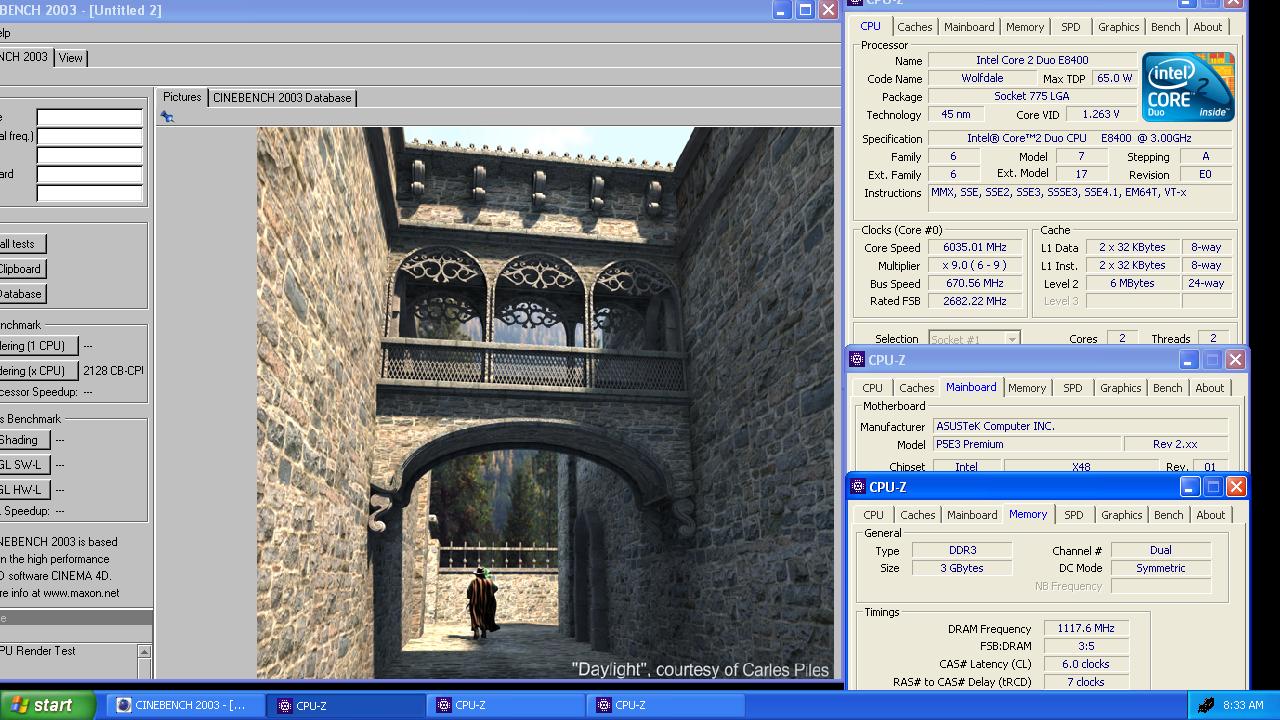Image resolution: width=1280 pixels, height=720 pixels.
Task: Open Memory tab in Mainboard CPU-Z window
Action: click(x=1027, y=388)
